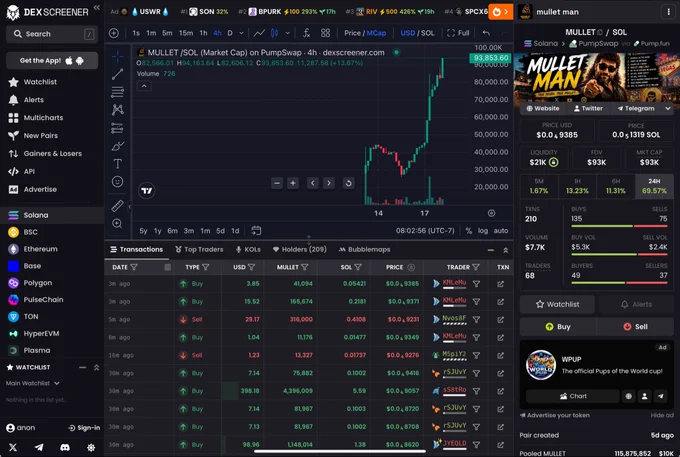Toggle Price / MCap chart mode

pos(365,33)
